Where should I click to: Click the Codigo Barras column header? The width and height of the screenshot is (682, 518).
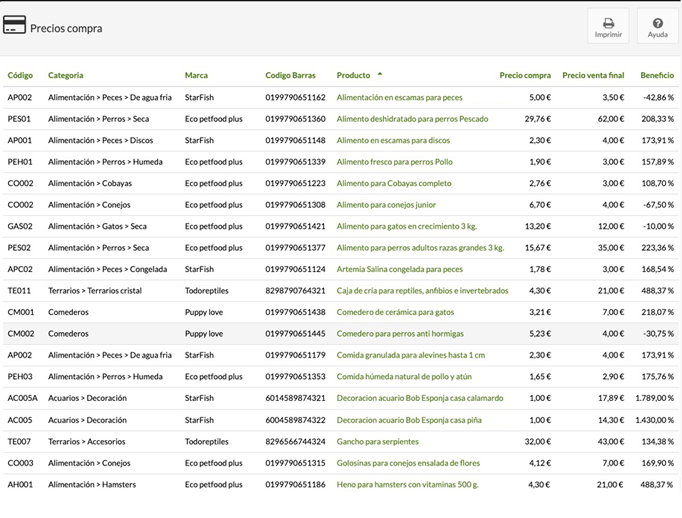[x=290, y=75]
